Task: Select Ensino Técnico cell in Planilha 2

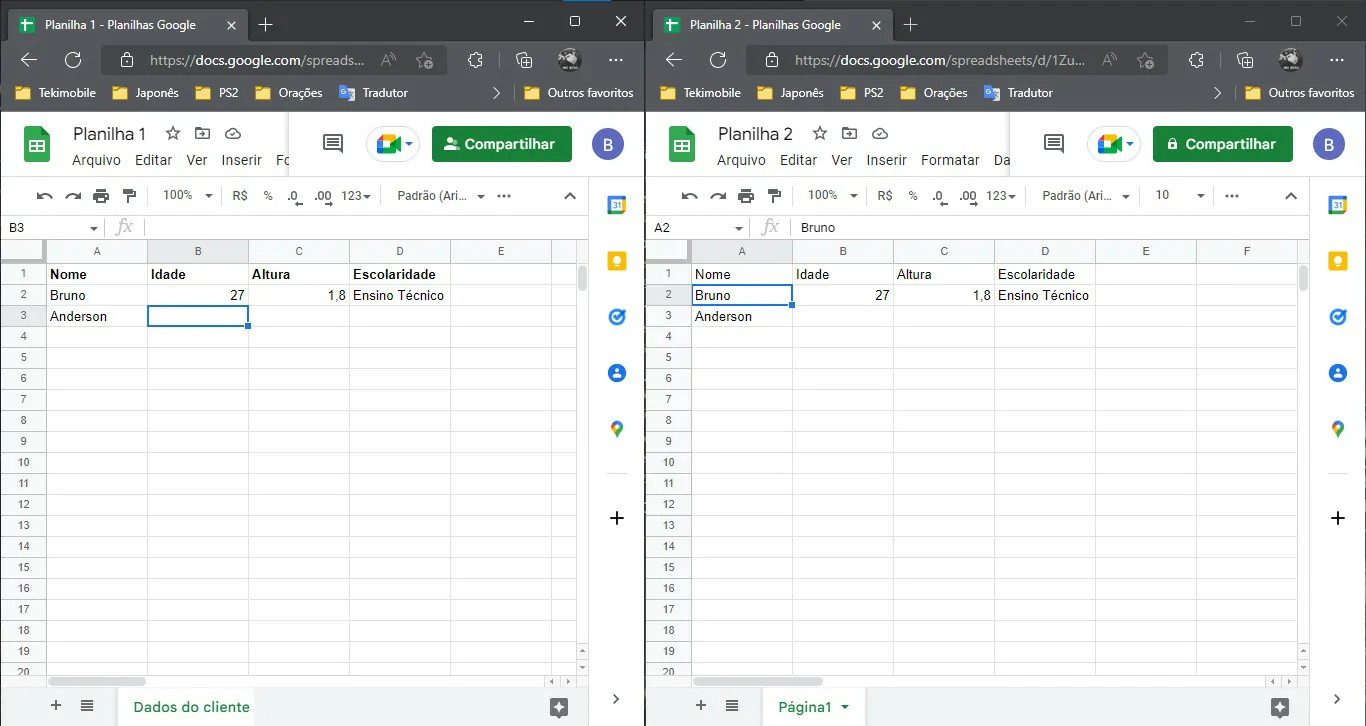Action: (1045, 295)
